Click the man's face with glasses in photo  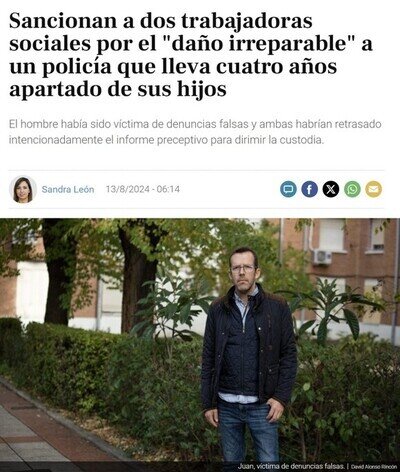click(x=244, y=269)
